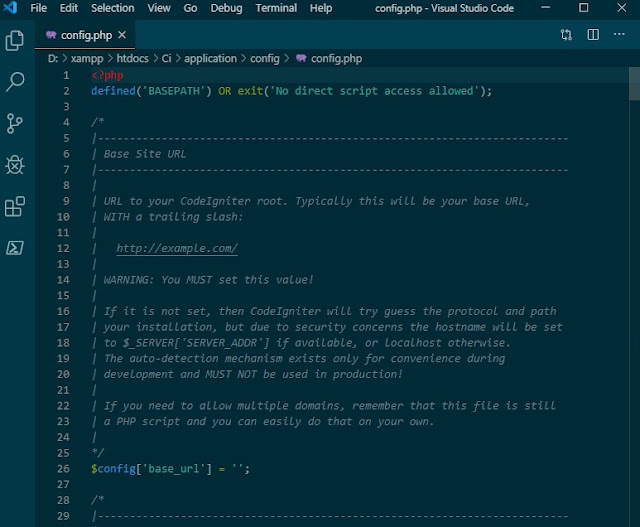The height and width of the screenshot is (527, 640).
Task: Maximize the Visual Studio Code window
Action: (584, 8)
